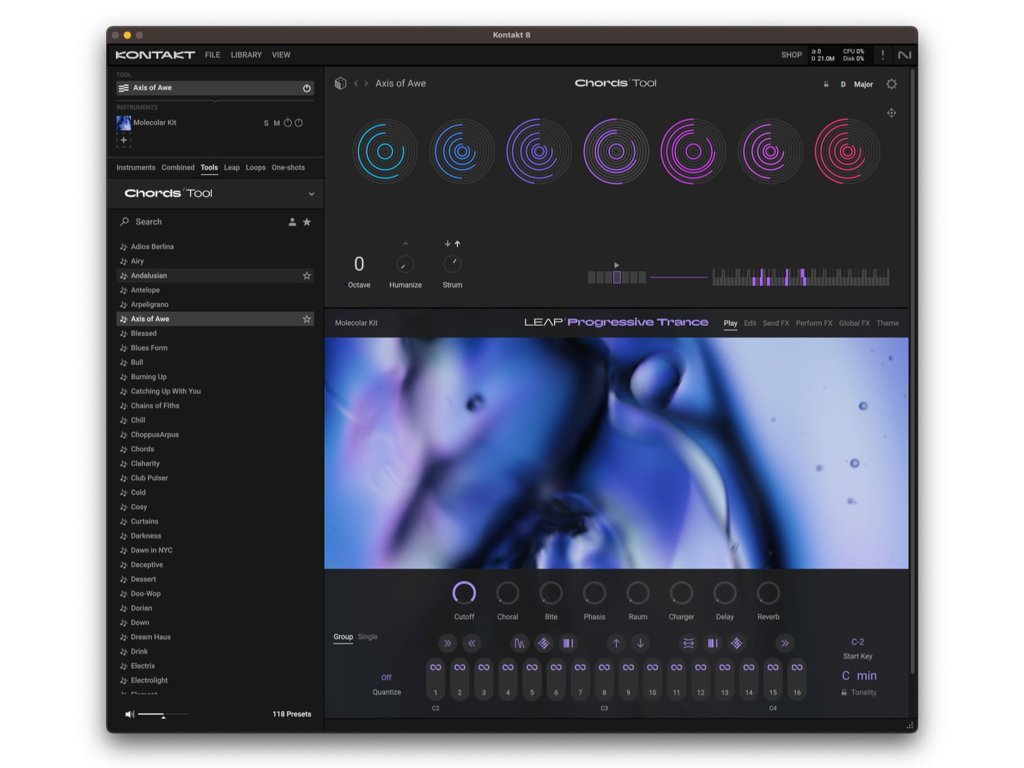Go to the previous preset with left chevron
Image resolution: width=1024 pixels, height=768 pixels.
pyautogui.click(x=356, y=84)
